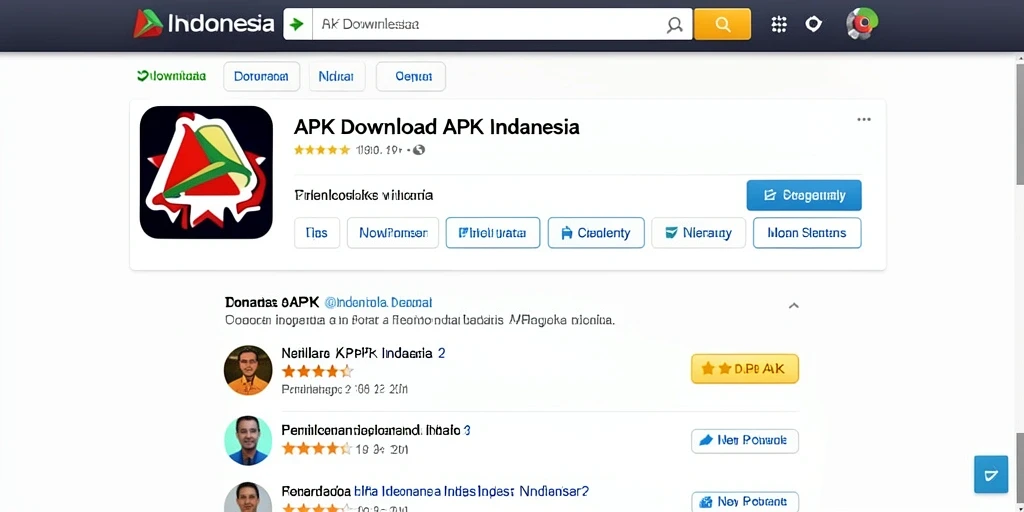Select the green 'Downlitada' tab
This screenshot has height=512, width=1024.
pos(172,76)
